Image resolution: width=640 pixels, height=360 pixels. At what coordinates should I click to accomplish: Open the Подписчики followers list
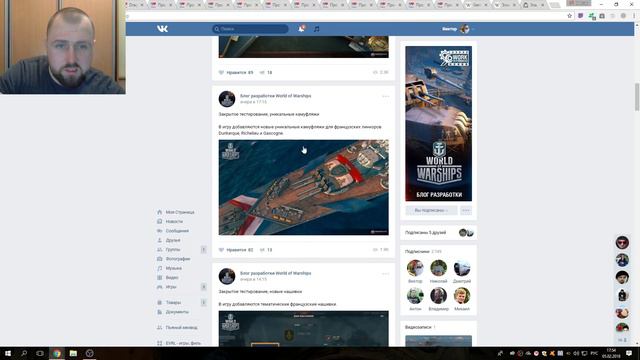pos(423,251)
